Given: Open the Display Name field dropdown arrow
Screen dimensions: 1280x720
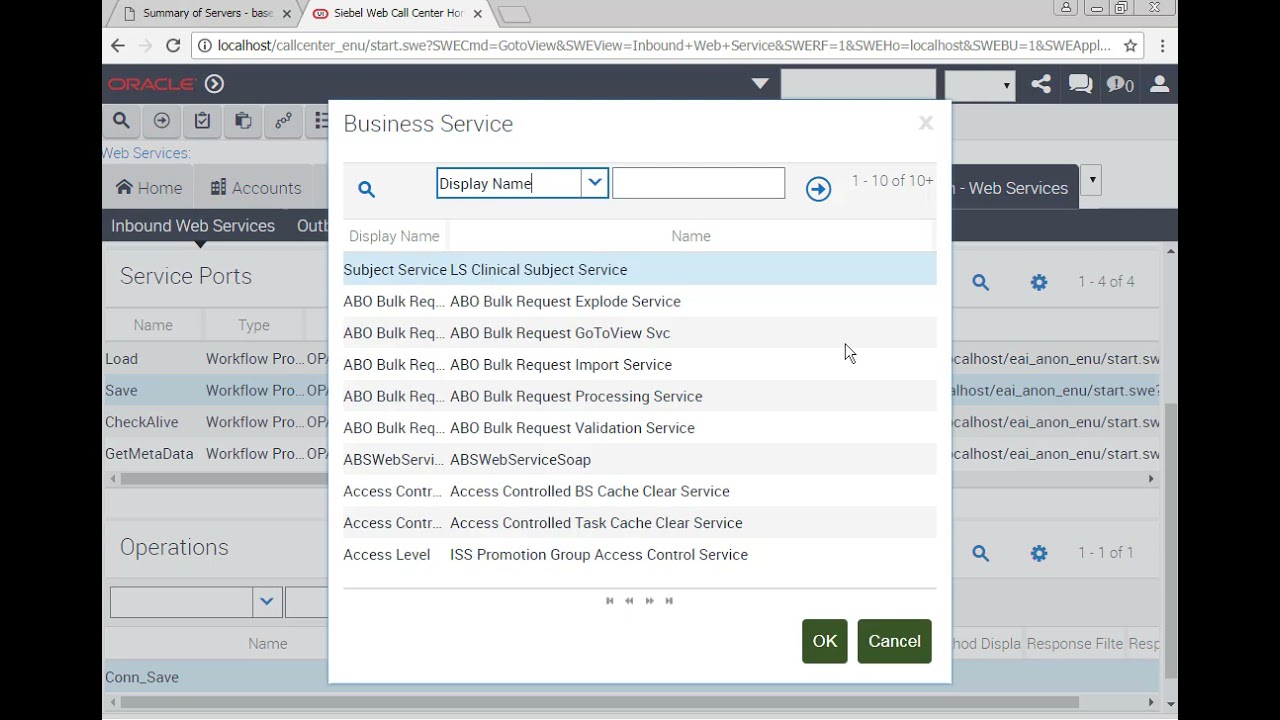Looking at the screenshot, I should click(595, 183).
